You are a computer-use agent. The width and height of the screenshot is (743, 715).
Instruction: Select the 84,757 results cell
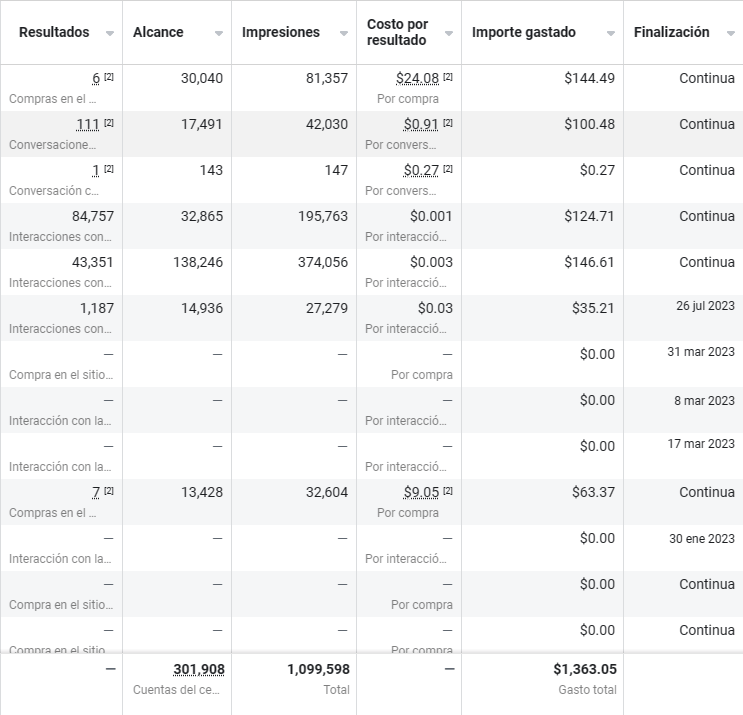[x=93, y=216]
